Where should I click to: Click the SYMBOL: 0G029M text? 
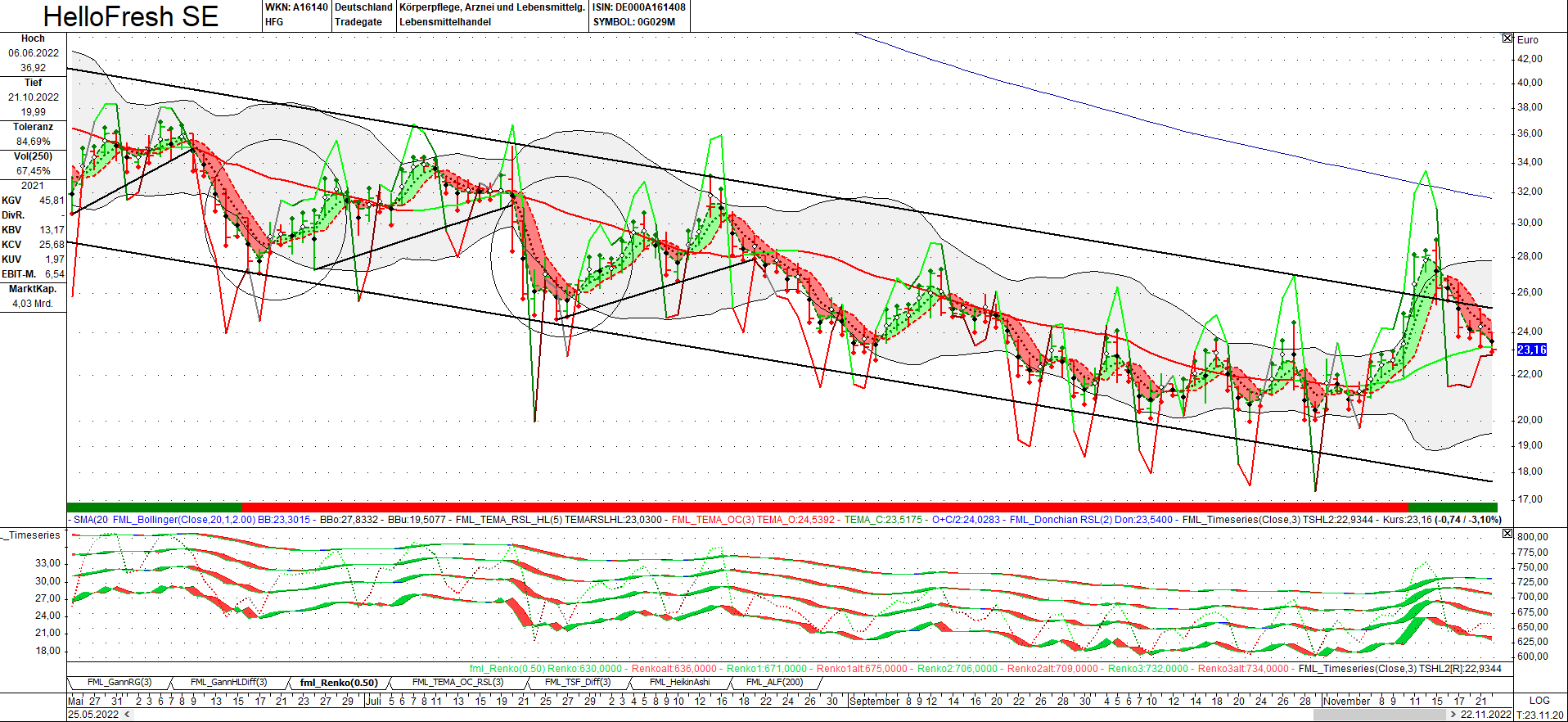point(634,22)
